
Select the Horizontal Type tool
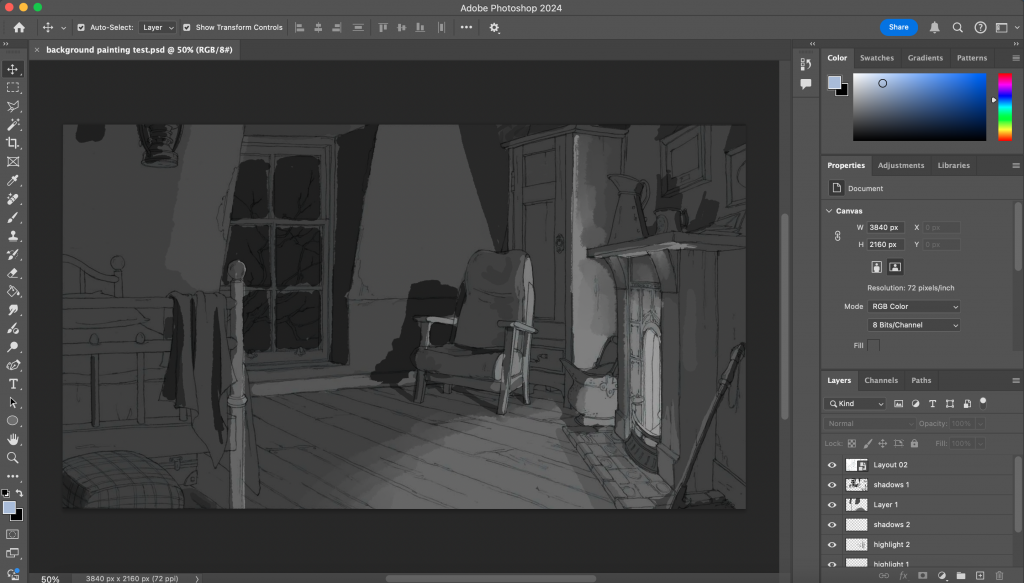(12, 384)
